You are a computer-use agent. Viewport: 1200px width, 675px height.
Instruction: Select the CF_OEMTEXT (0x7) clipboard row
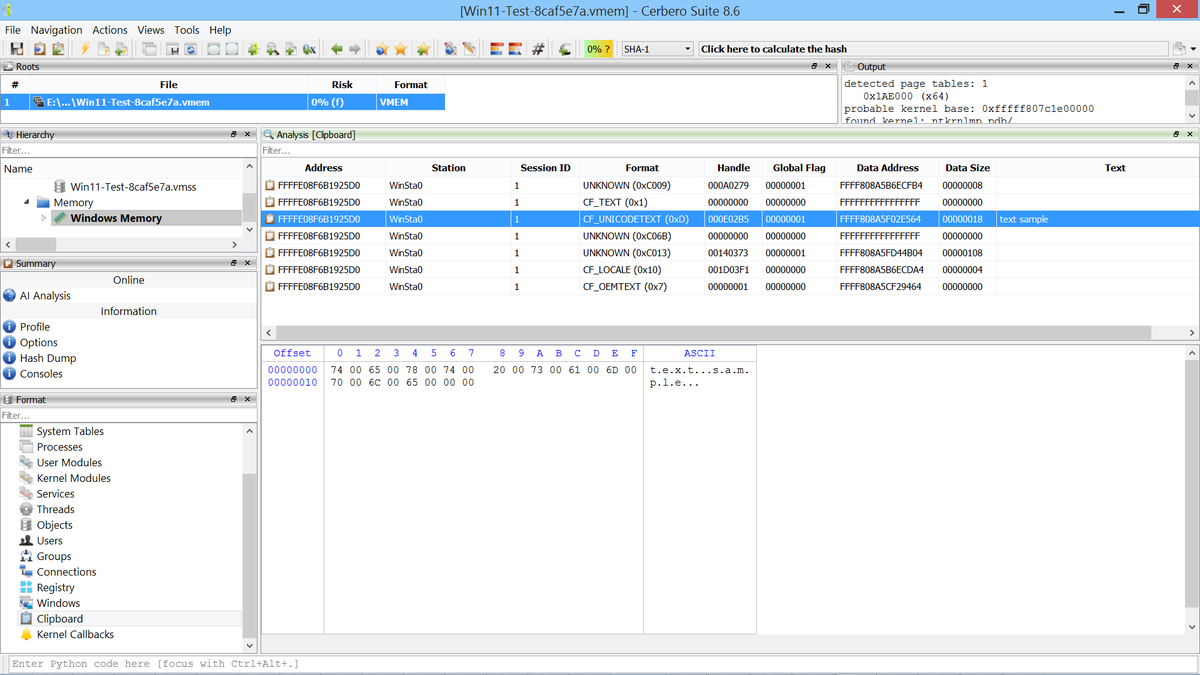[x=729, y=287]
